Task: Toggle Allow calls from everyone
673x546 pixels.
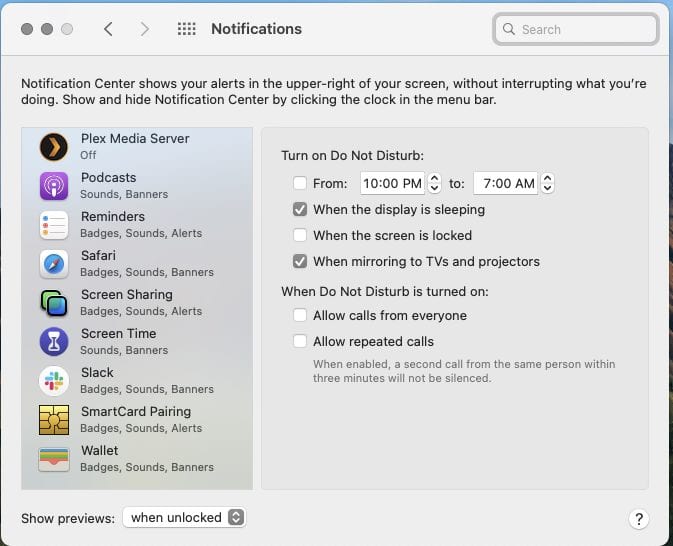Action: (x=300, y=316)
